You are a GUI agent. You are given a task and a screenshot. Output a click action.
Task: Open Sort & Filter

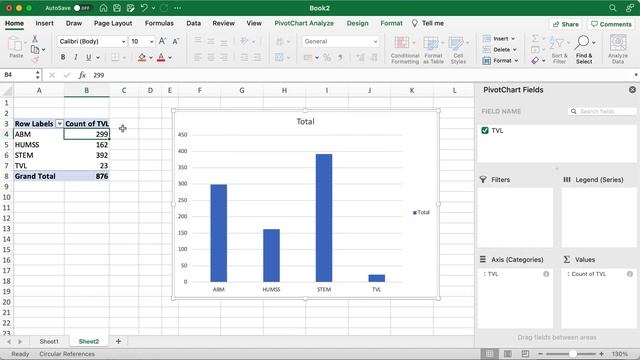[x=559, y=50]
